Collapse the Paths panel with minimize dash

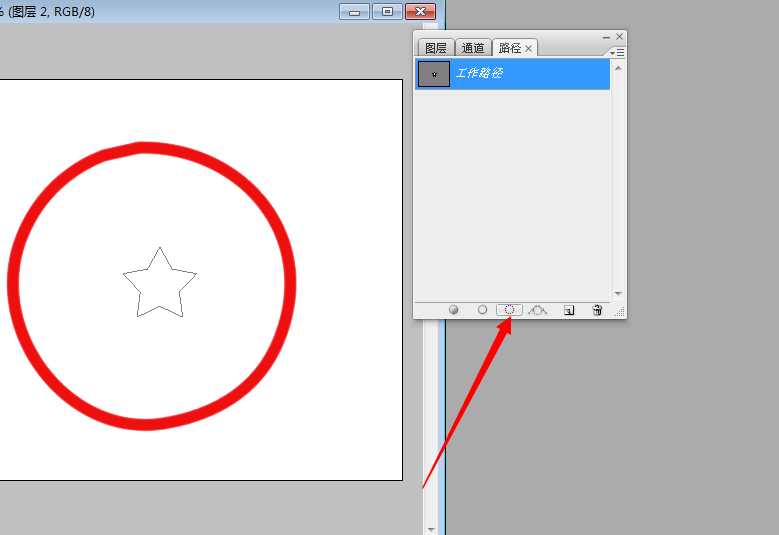606,37
